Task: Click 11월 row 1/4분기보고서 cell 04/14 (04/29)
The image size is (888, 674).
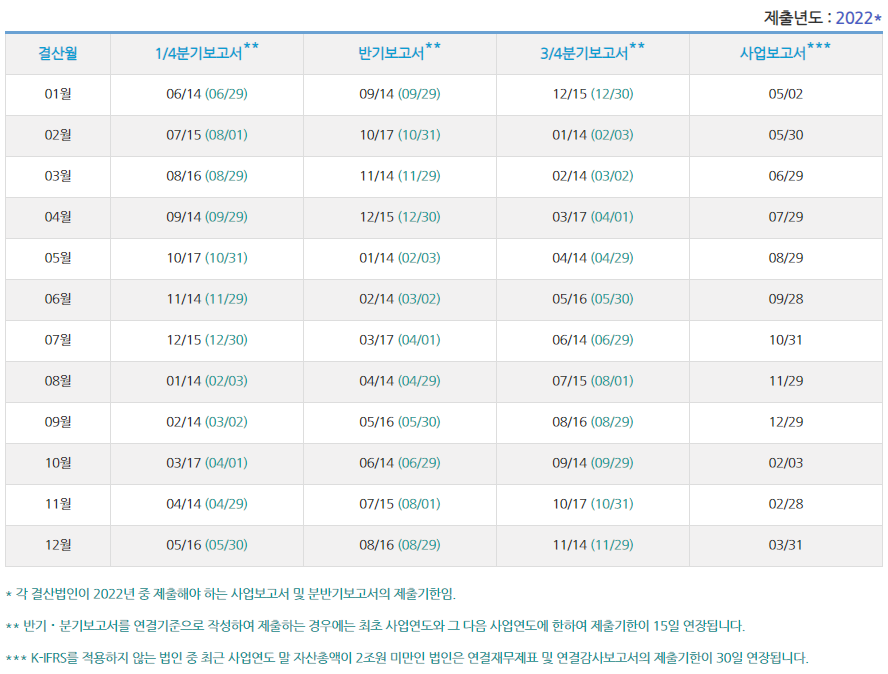Action: pyautogui.click(x=207, y=504)
